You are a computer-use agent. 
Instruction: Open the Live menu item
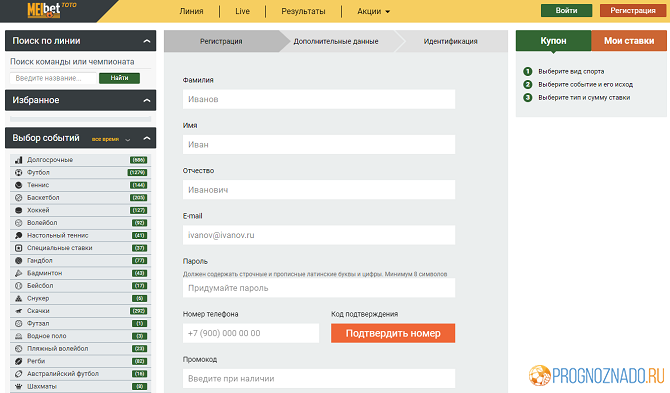[242, 12]
